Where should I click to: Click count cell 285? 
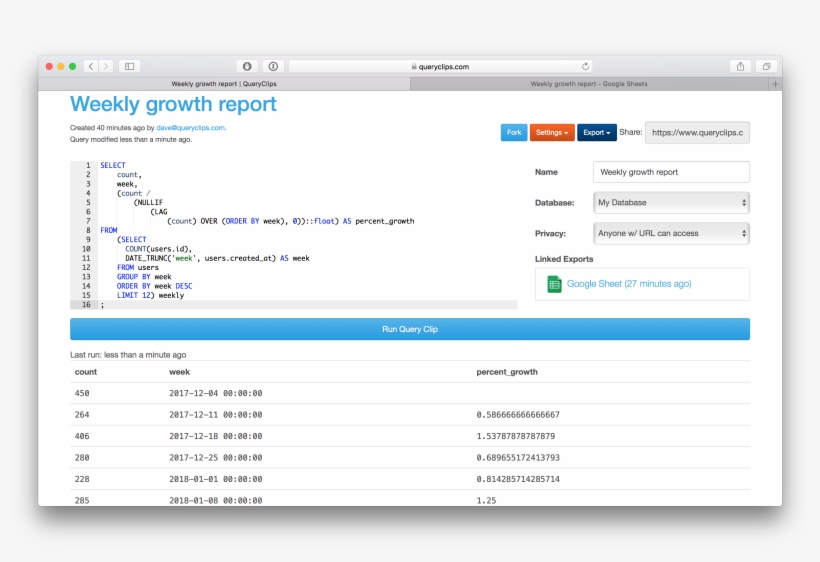coord(82,500)
